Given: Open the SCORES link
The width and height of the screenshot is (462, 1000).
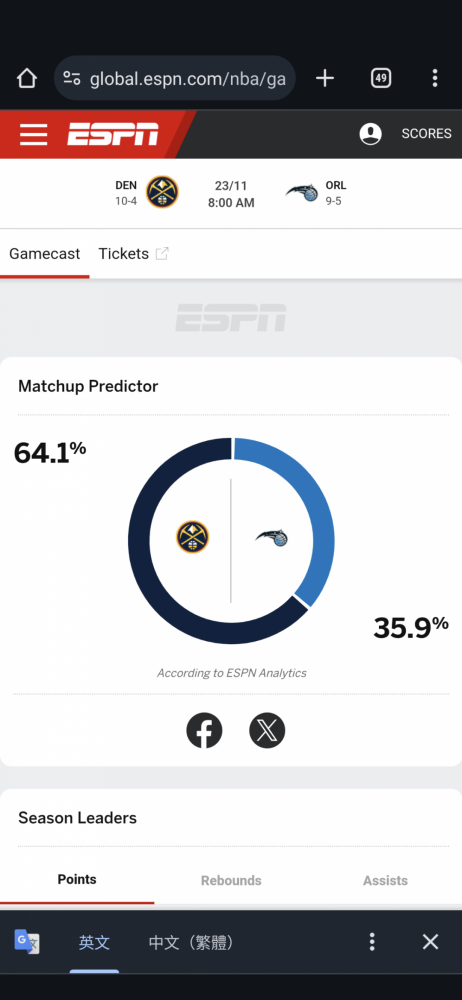Looking at the screenshot, I should [x=426, y=134].
